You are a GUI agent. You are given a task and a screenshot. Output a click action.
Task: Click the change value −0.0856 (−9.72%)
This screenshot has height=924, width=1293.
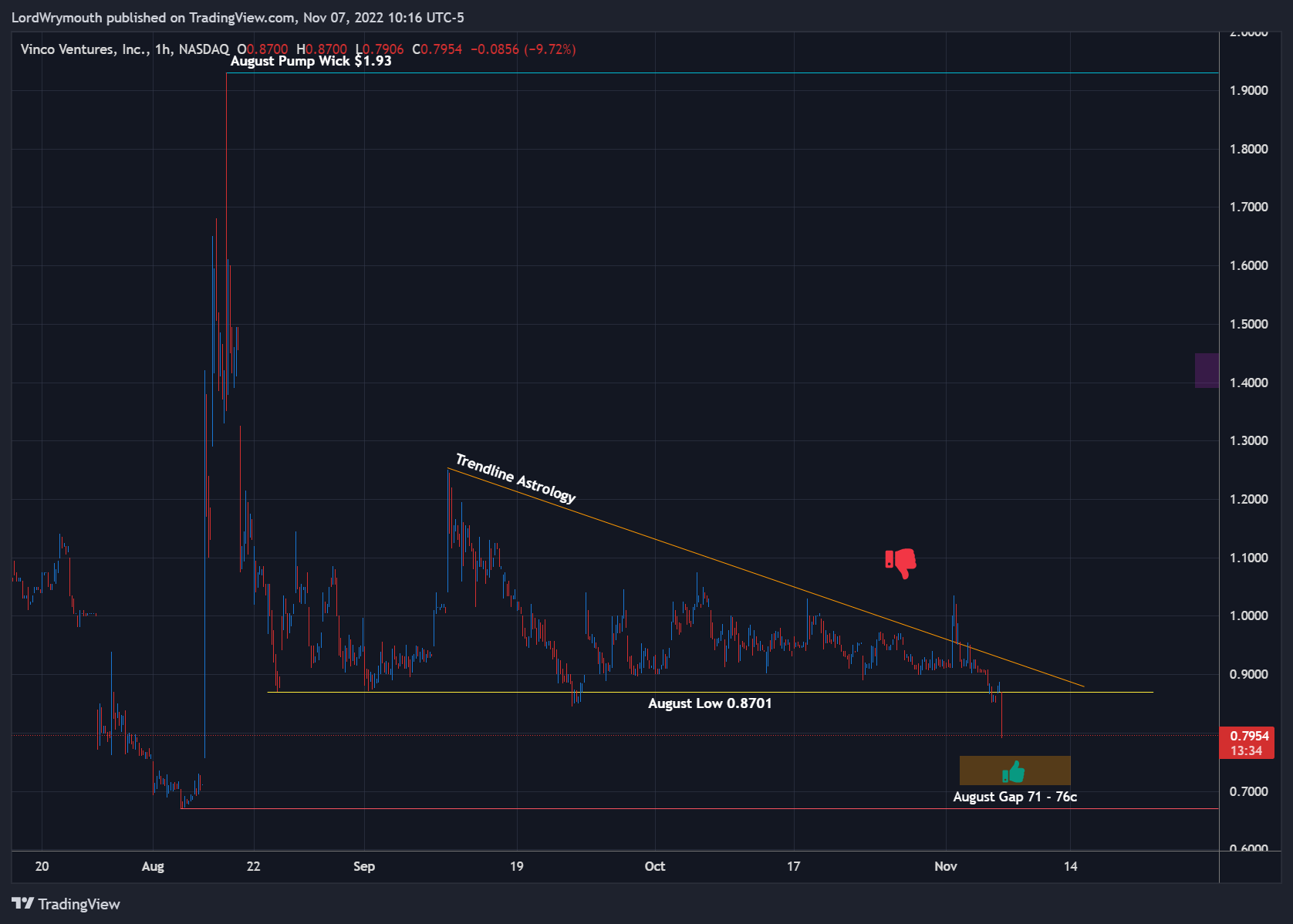pyautogui.click(x=523, y=49)
